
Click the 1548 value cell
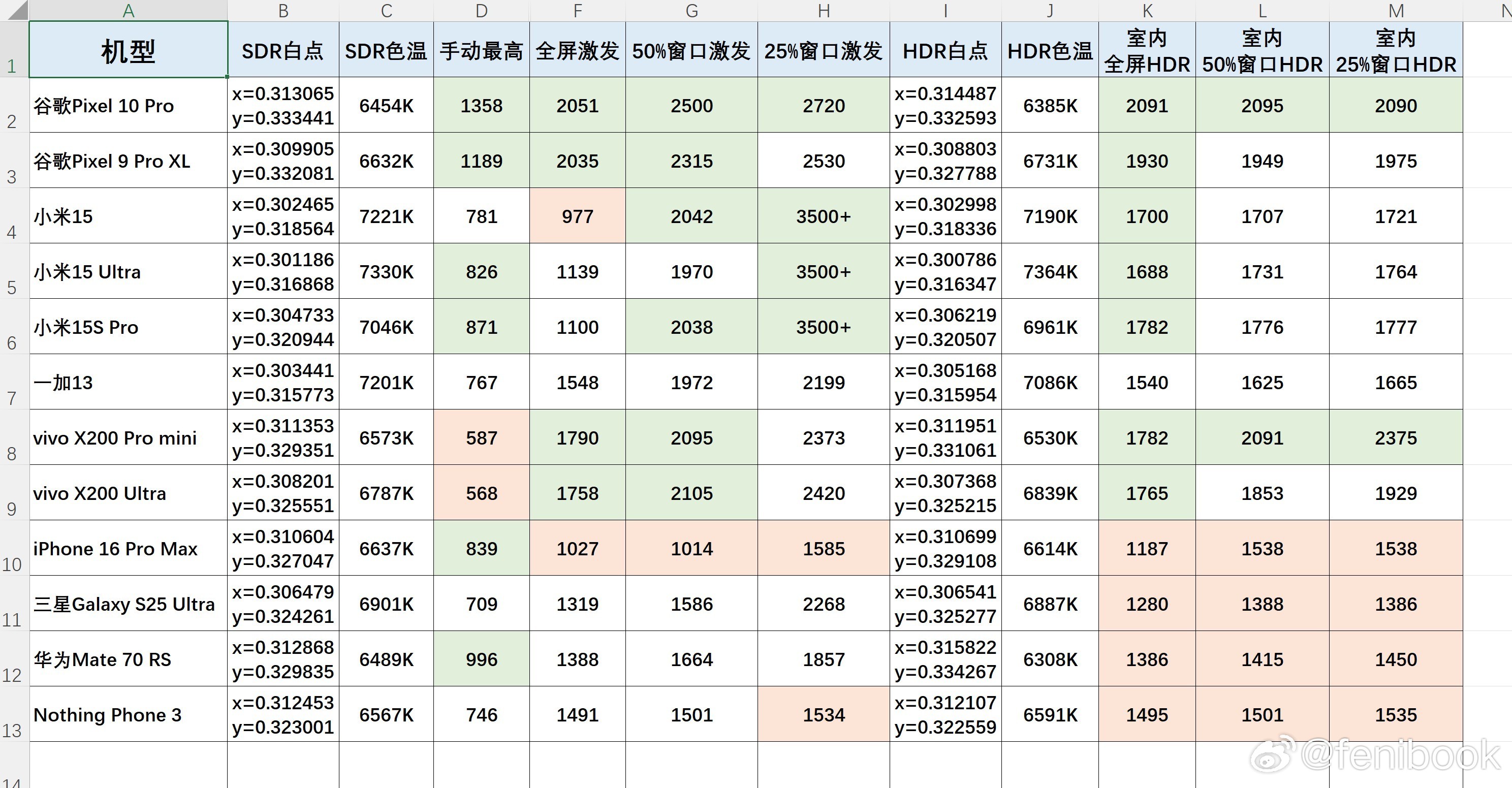click(x=578, y=382)
